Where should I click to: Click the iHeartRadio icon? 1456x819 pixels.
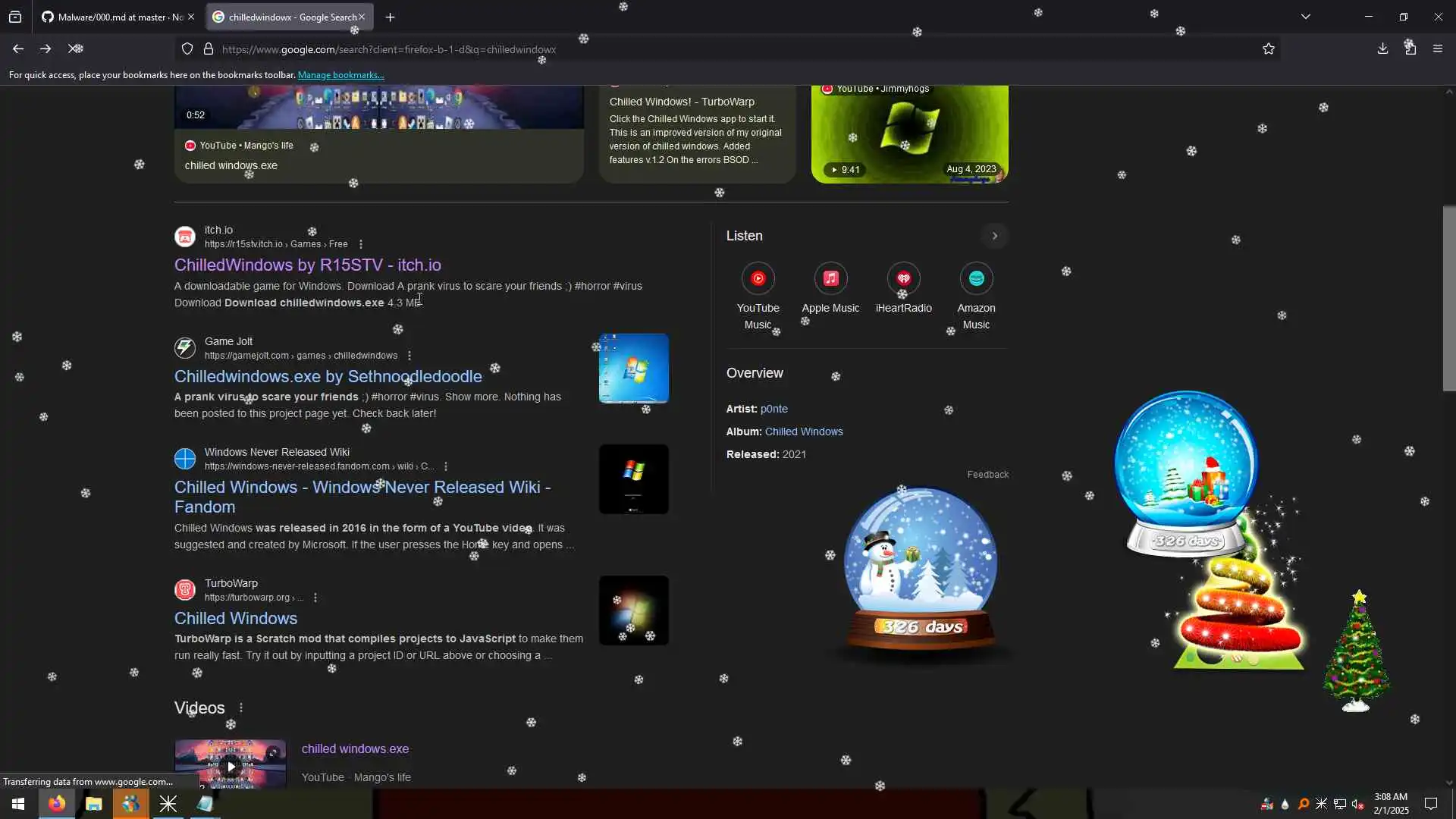903,279
